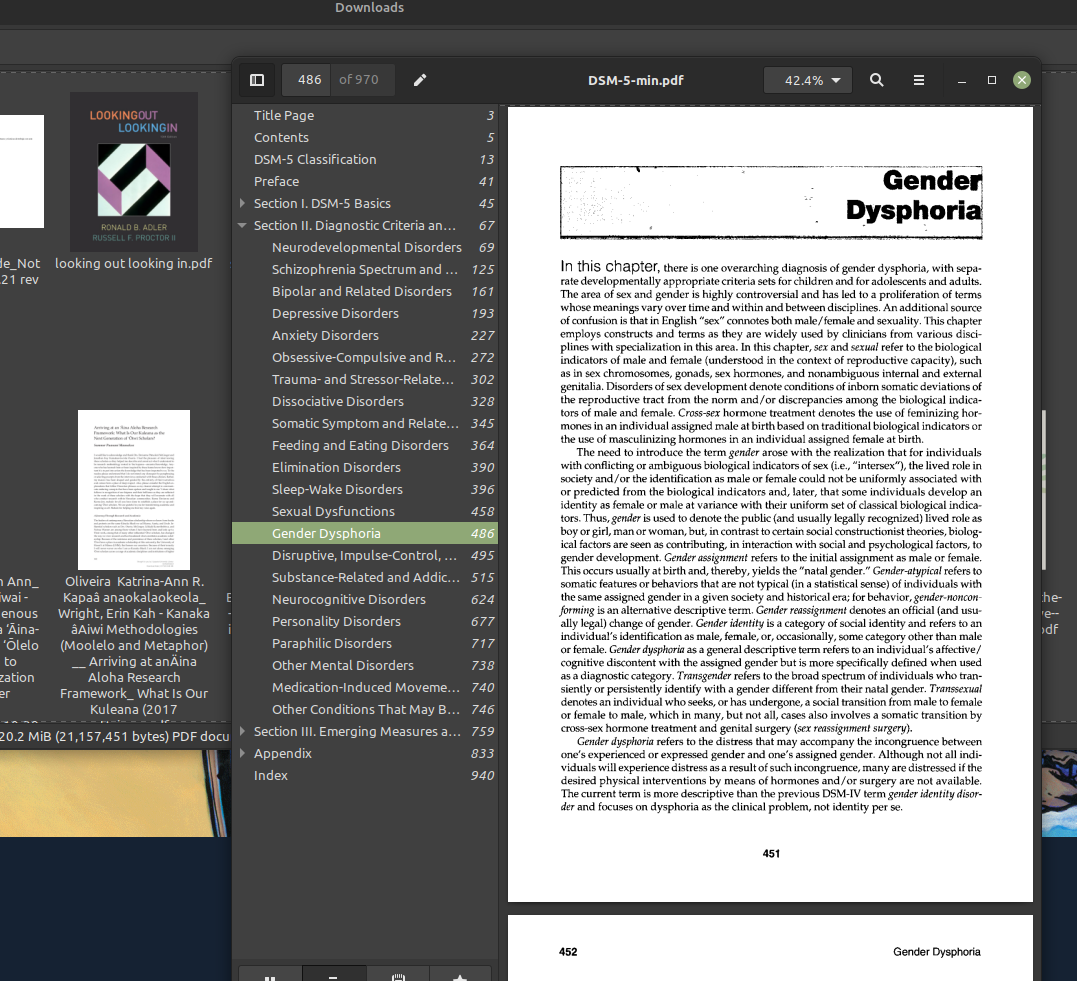This screenshot has height=981, width=1077.
Task: Go to Sexual Dysfunctions chapter
Action: coord(365,511)
